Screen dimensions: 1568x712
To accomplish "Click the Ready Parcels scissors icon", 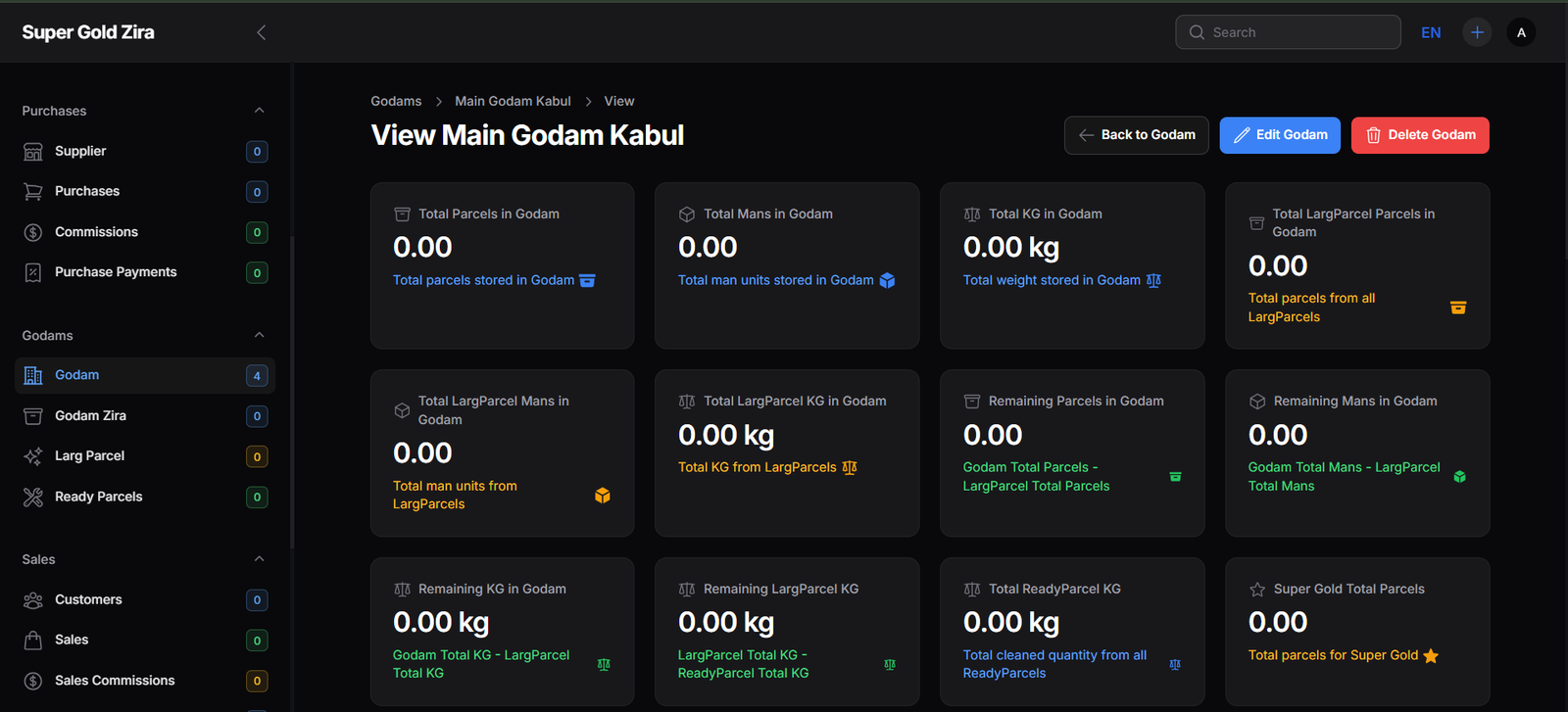I will [33, 498].
